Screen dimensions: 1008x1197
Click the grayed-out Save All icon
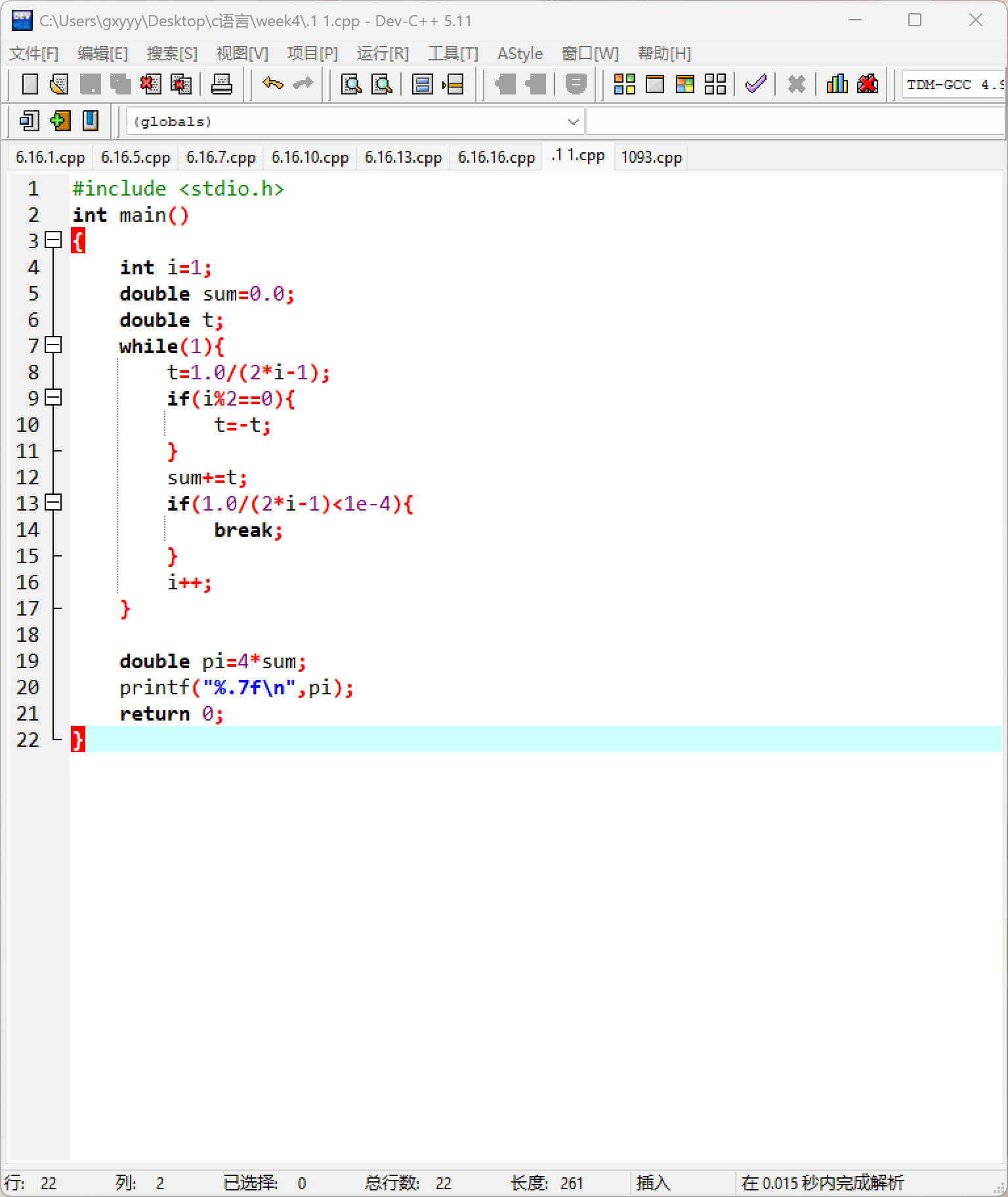point(120,84)
